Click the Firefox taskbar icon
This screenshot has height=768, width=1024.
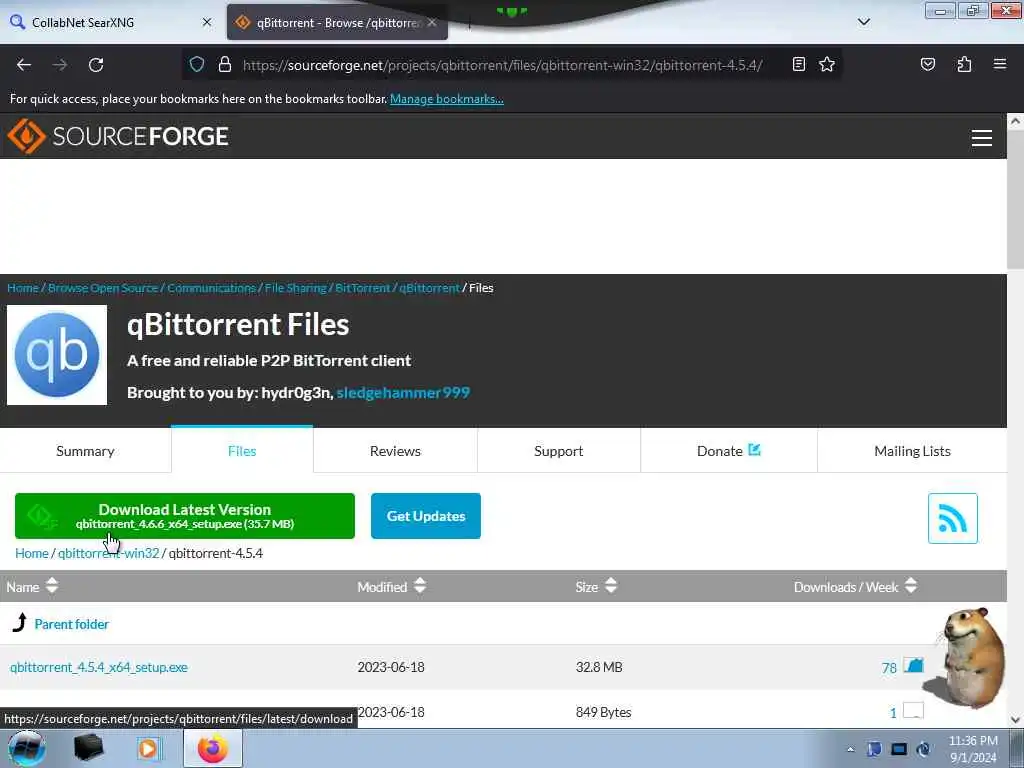click(x=213, y=748)
